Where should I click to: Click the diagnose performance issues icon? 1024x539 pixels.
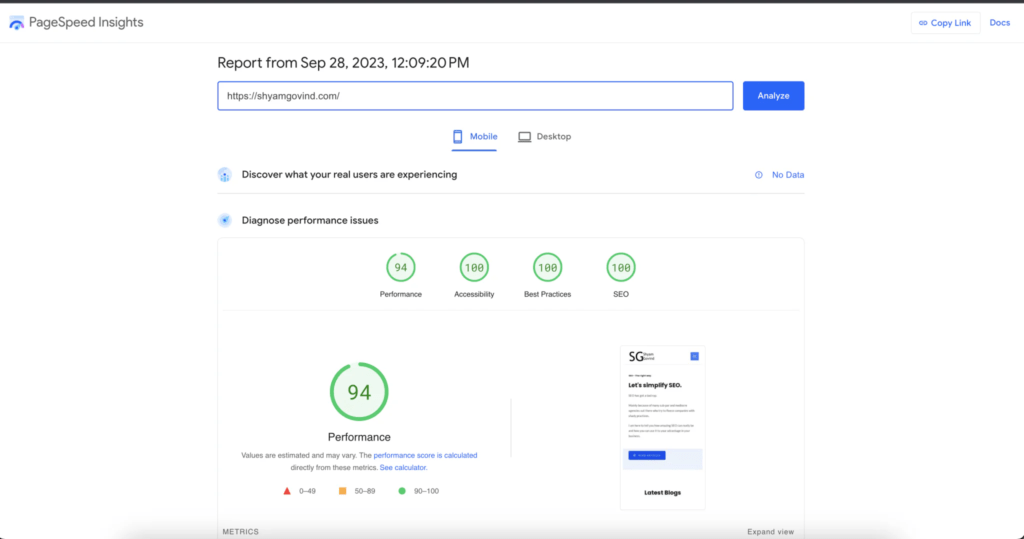coord(225,220)
